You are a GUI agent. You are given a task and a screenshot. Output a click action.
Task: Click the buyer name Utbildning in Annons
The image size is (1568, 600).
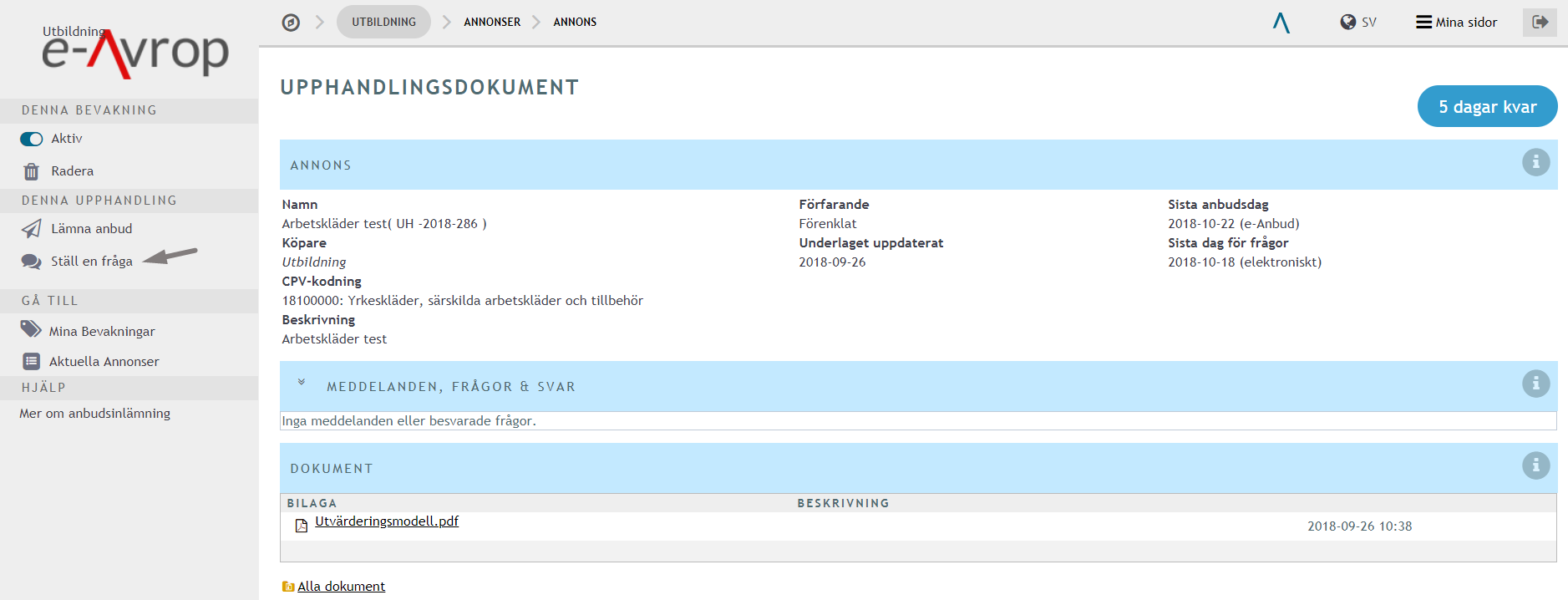tap(314, 262)
